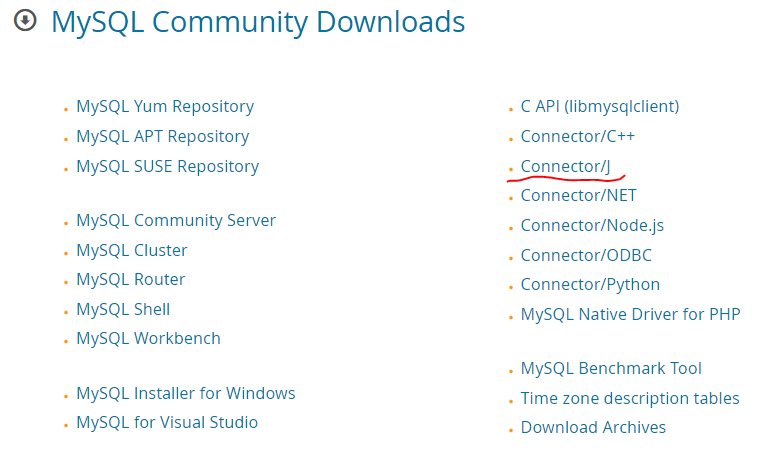Open MySQL for Visual Studio link
Screen dimensions: 782x467
point(167,423)
